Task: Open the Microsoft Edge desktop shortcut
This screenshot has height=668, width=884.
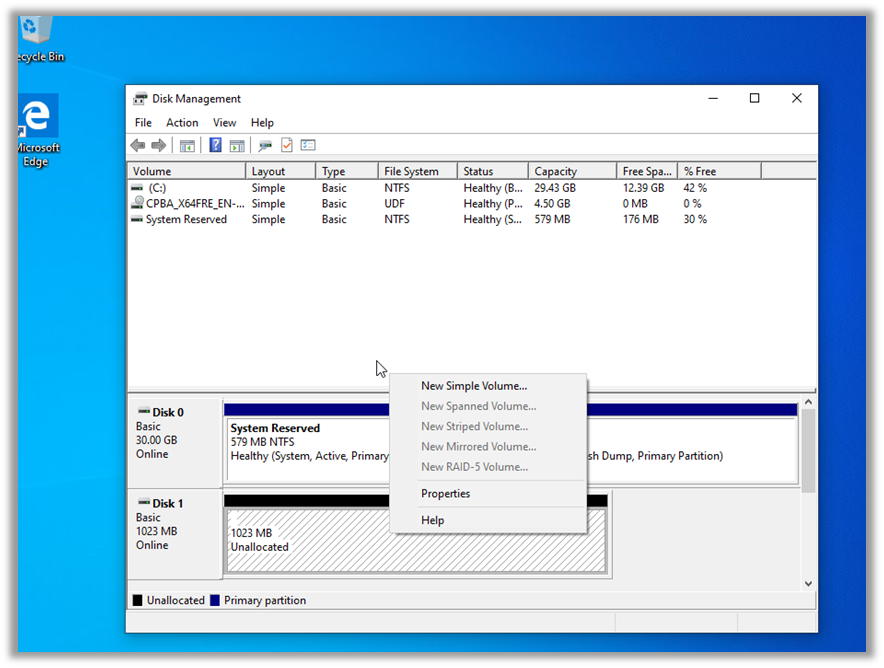Action: (38, 130)
